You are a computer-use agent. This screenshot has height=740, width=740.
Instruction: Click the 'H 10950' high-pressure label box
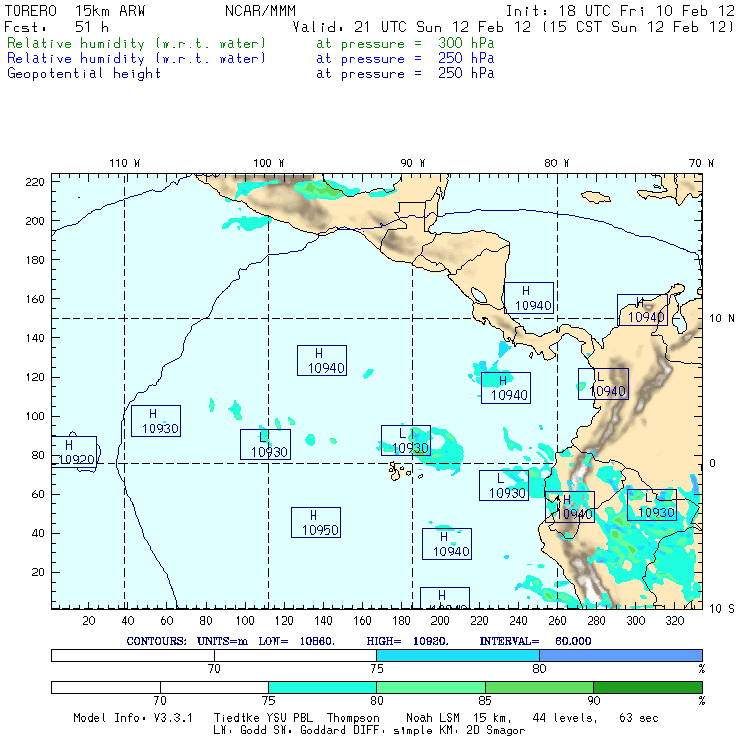click(316, 522)
